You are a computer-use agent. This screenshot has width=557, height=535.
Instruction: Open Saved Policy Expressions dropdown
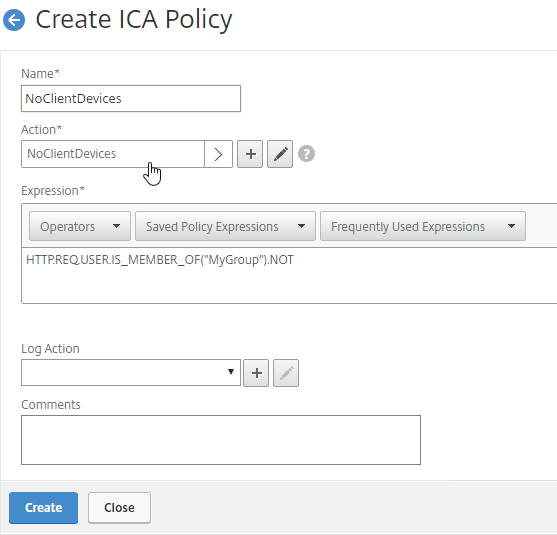click(225, 226)
